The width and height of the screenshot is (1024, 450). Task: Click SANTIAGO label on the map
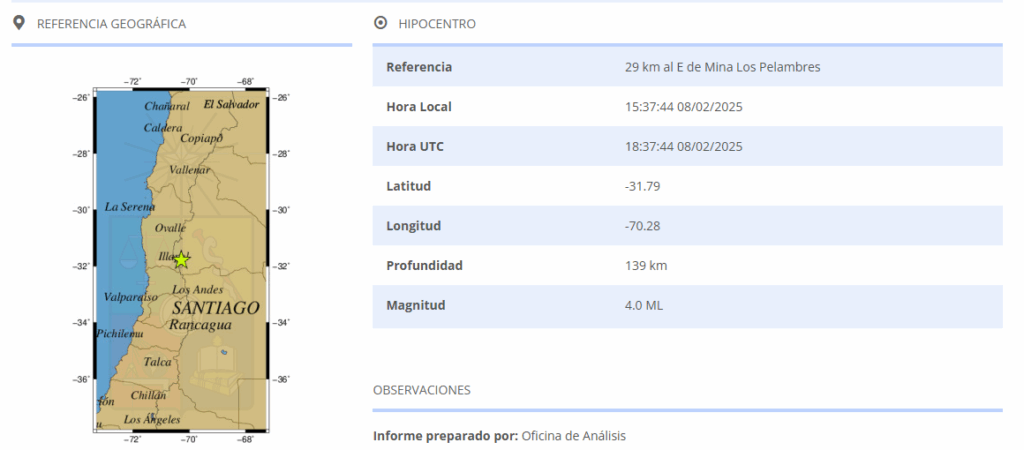pos(214,308)
